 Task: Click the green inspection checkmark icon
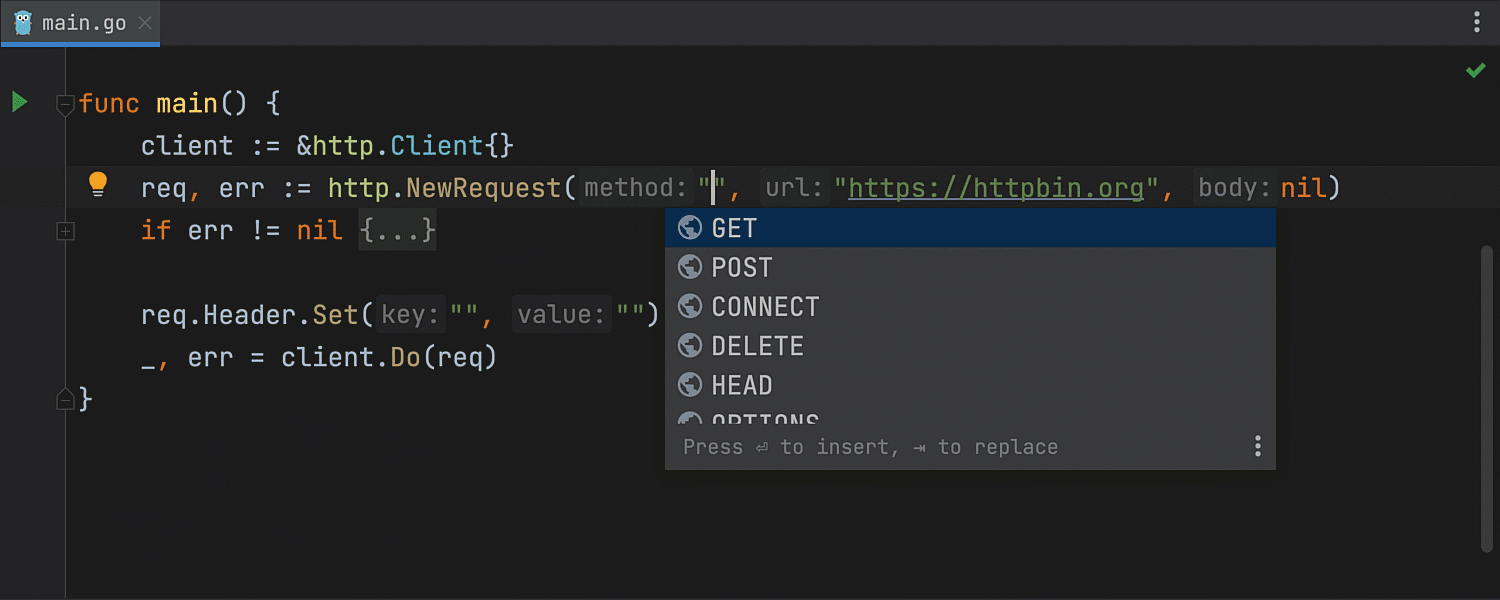1475,70
